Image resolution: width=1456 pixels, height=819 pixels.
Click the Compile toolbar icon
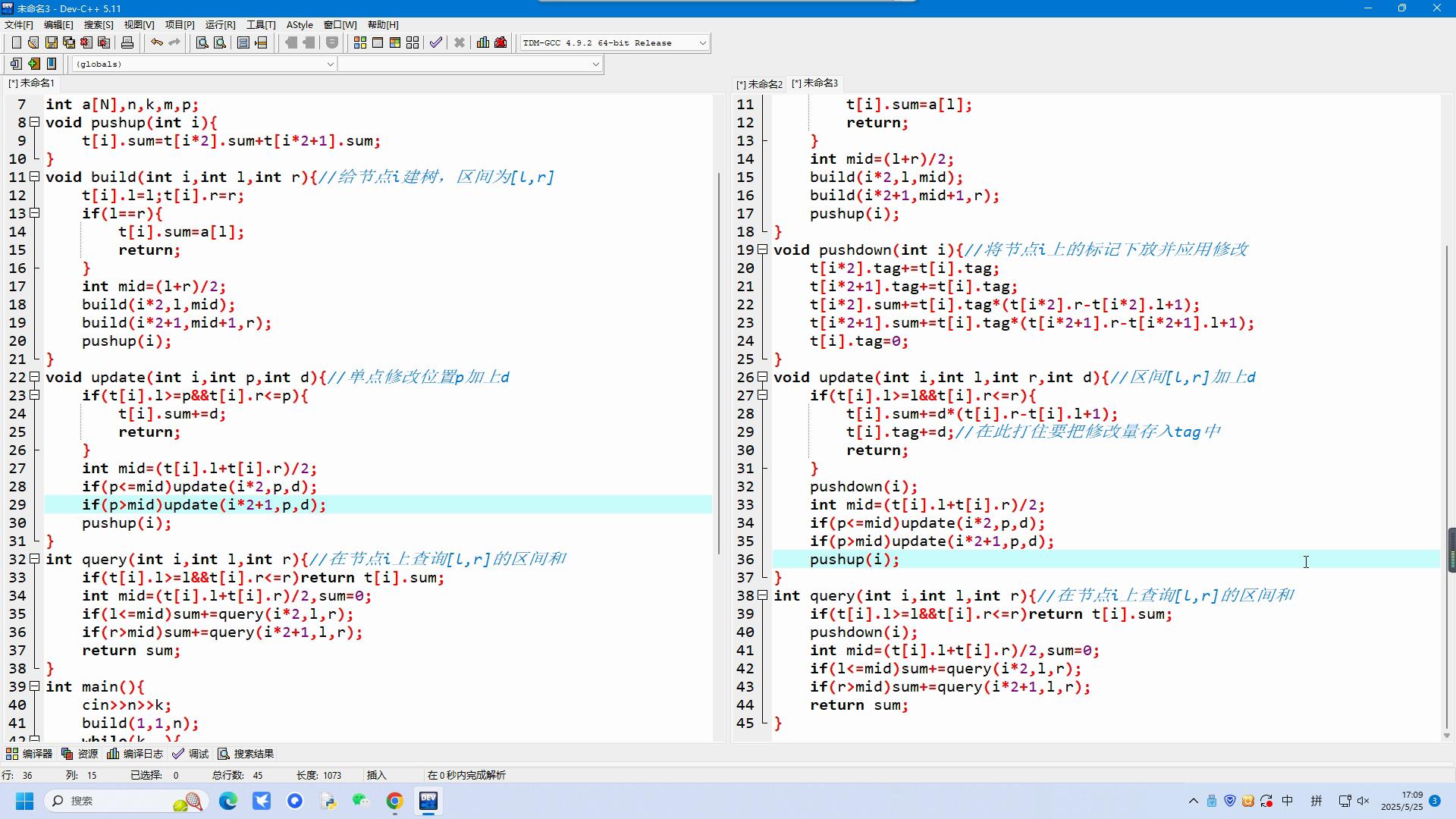[360, 43]
